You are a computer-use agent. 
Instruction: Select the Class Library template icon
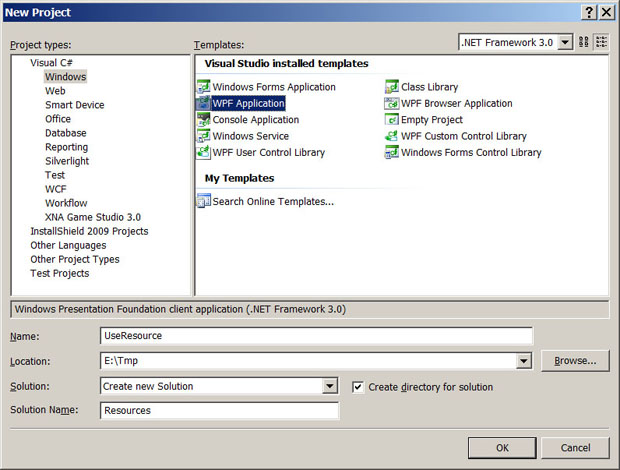tap(391, 87)
